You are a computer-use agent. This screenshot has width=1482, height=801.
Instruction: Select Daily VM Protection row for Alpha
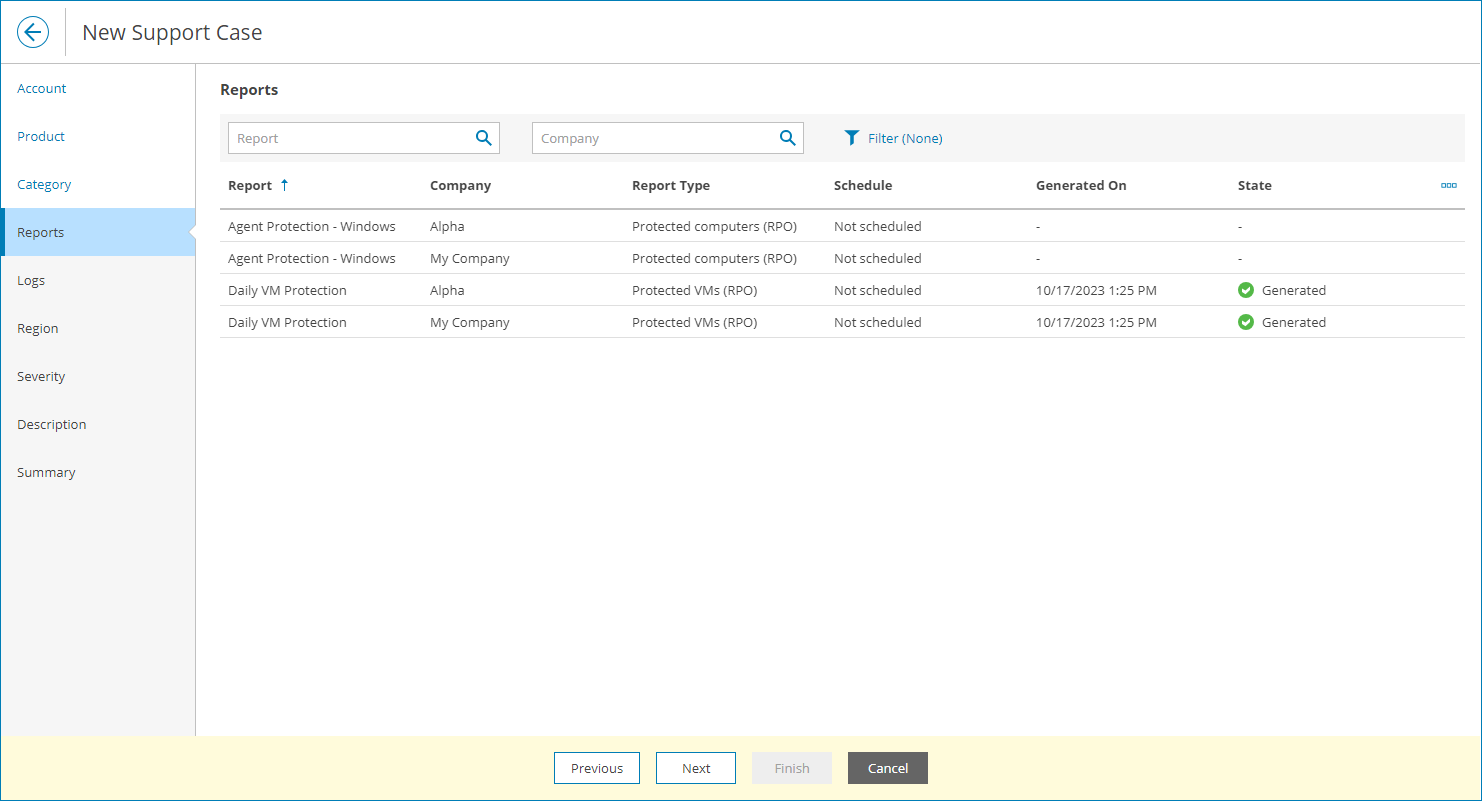(x=842, y=290)
